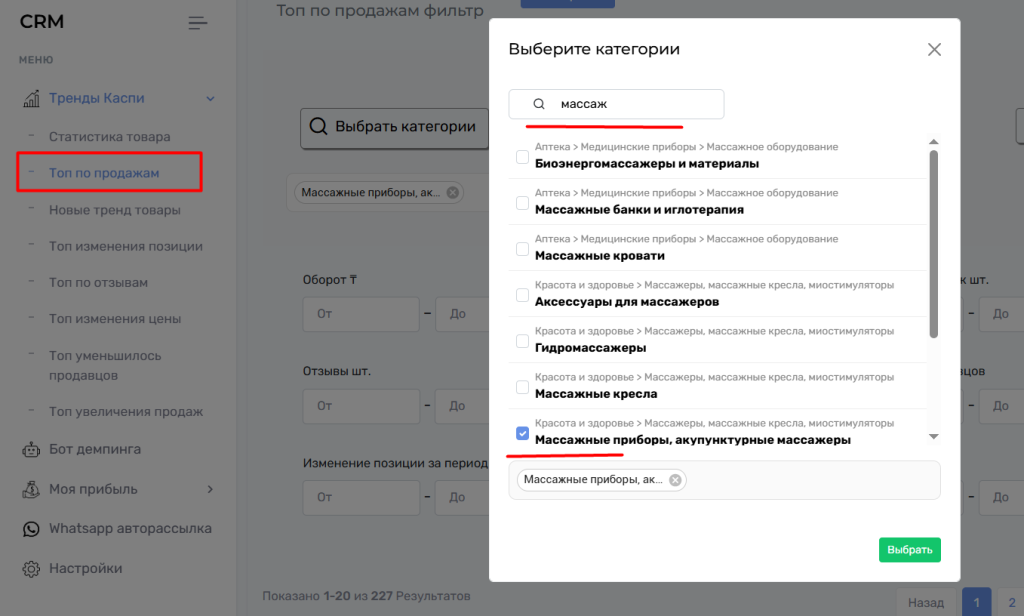Collapse the Тренды Каспи menu chevron

[x=210, y=99]
